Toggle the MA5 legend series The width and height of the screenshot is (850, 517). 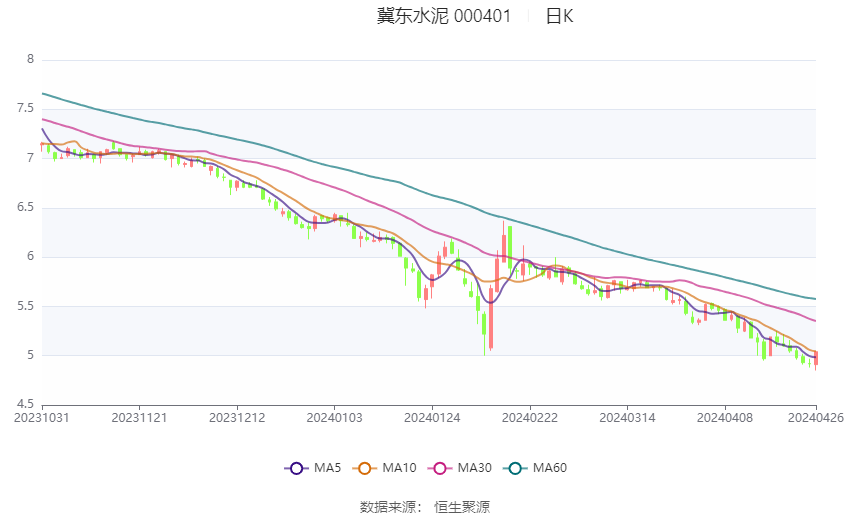pyautogui.click(x=313, y=468)
